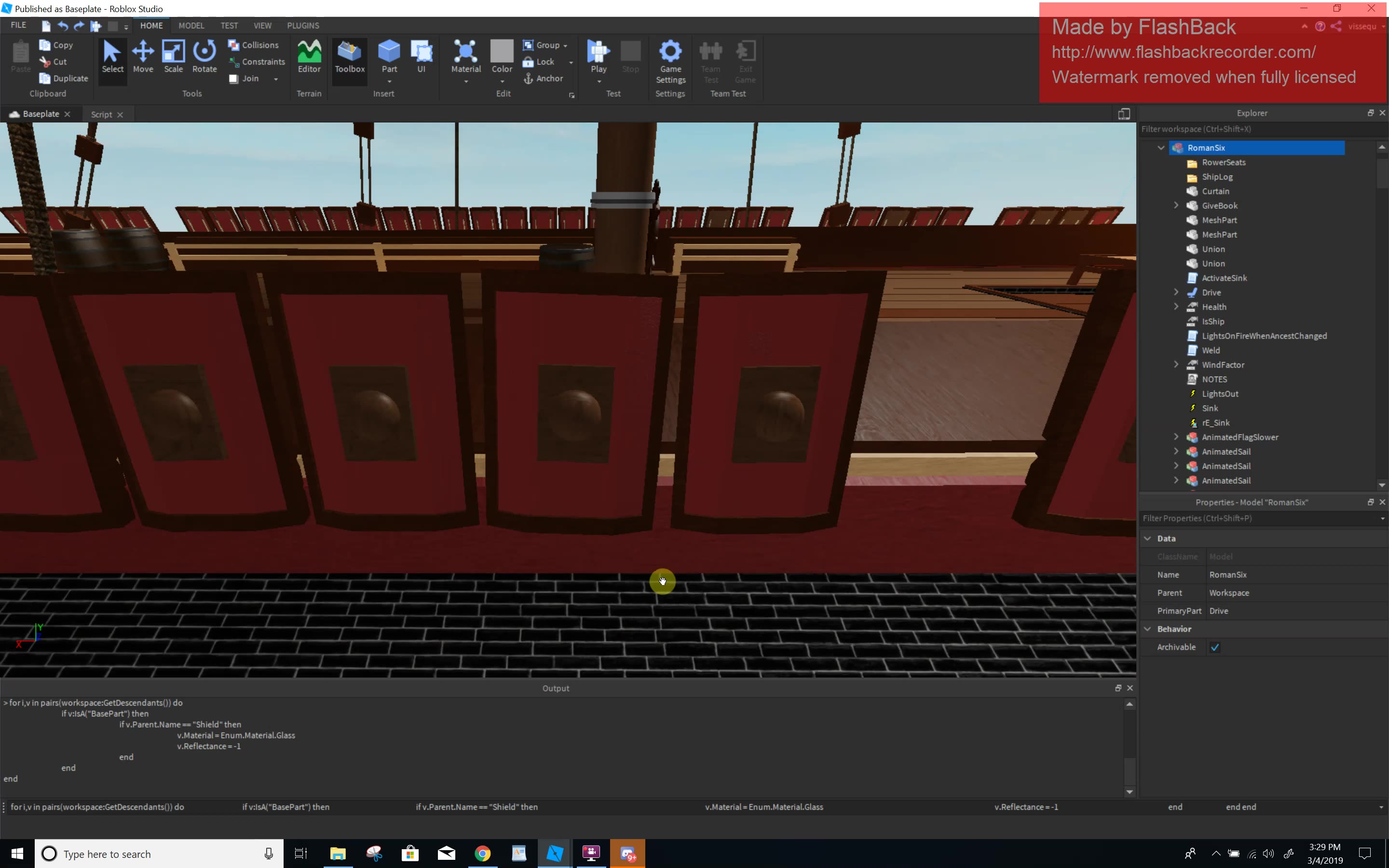
Task: Lock the selected object
Action: click(539, 61)
